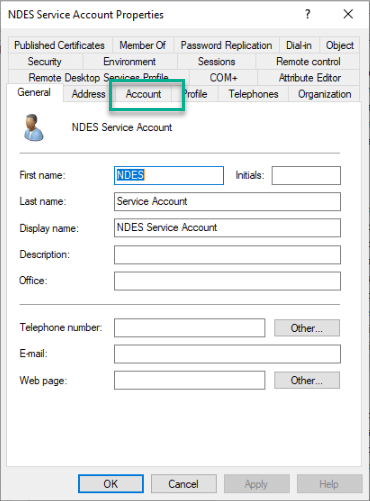Viewport: 370px width, 501px height.
Task: Click the Cancel button
Action: coord(184,484)
